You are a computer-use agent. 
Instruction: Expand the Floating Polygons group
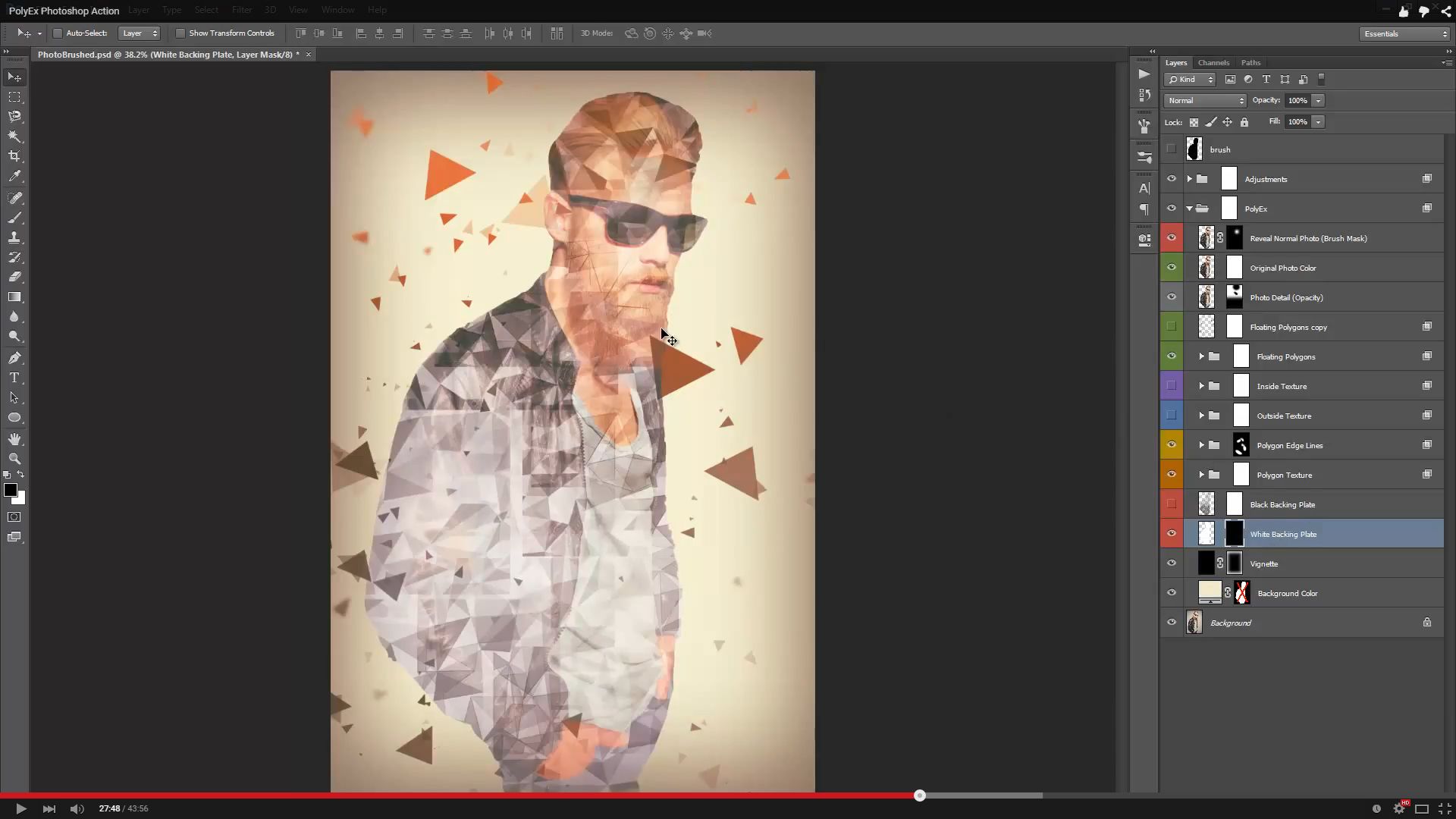point(1201,356)
